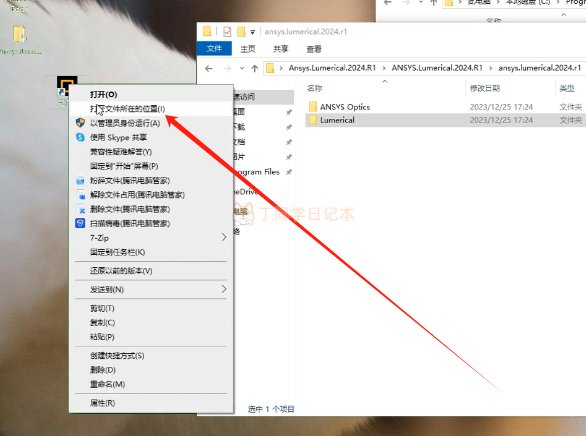Switch to the 主页 ribbon tab
Image resolution: width=586 pixels, height=436 pixels.
248,49
